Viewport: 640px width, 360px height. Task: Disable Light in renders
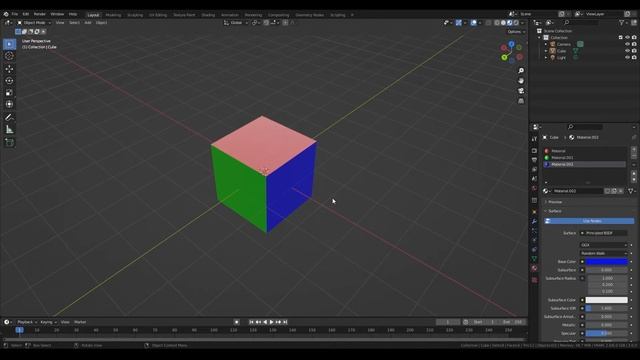[634, 58]
